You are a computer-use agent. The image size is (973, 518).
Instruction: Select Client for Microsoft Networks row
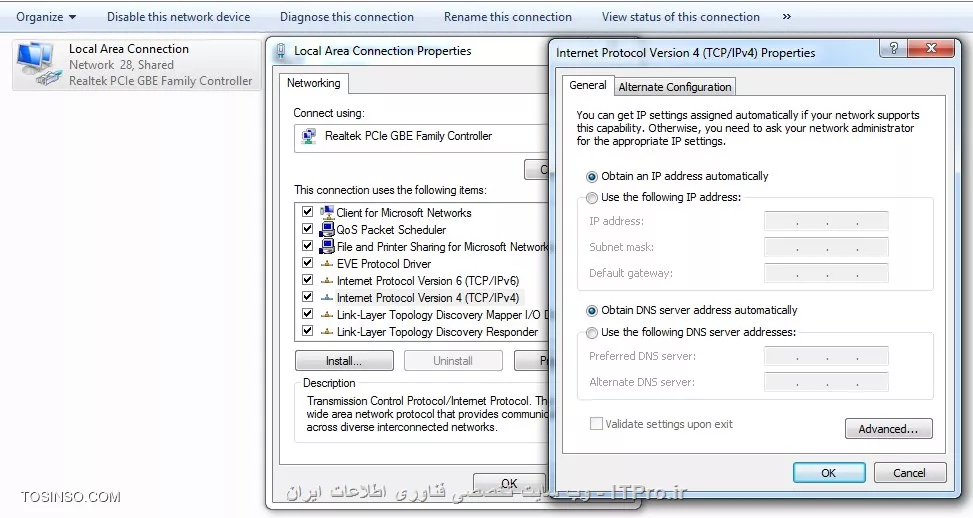(422, 212)
